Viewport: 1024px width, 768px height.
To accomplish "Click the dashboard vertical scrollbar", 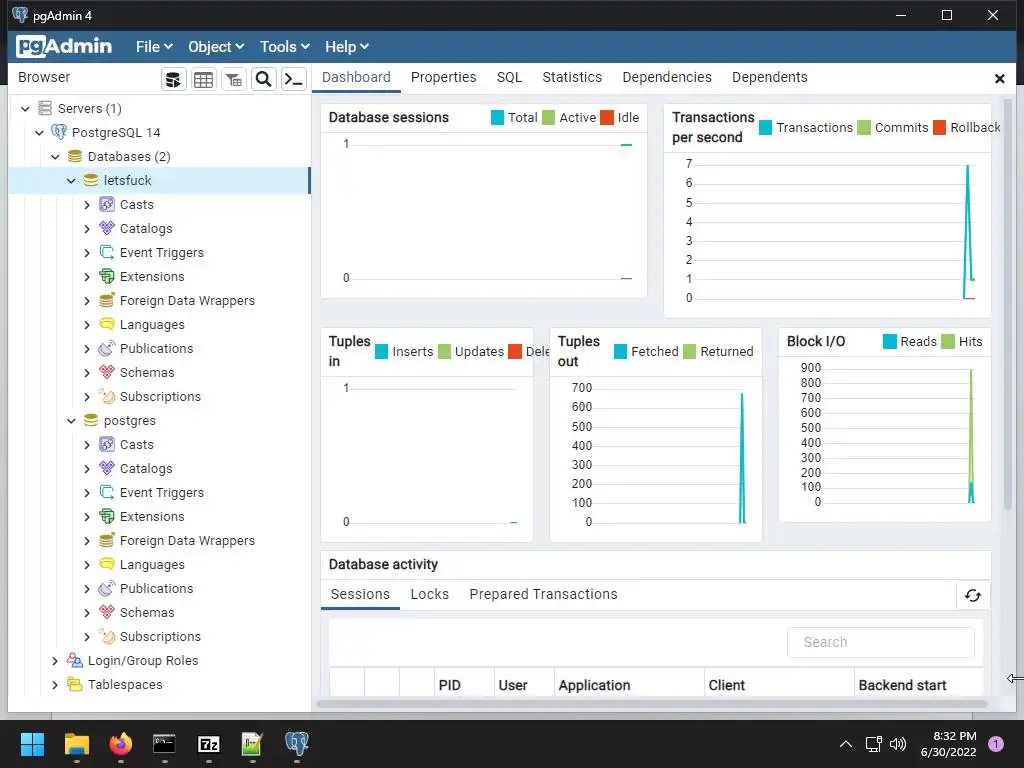I will pos(1008,304).
